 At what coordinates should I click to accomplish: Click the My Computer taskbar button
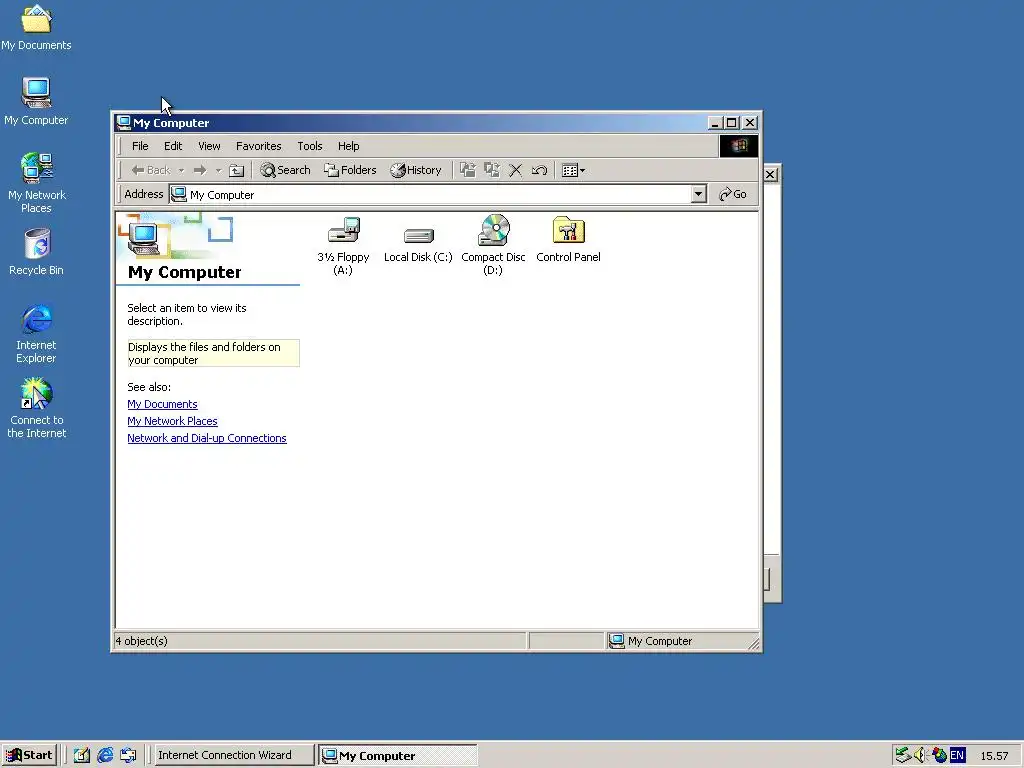point(399,756)
